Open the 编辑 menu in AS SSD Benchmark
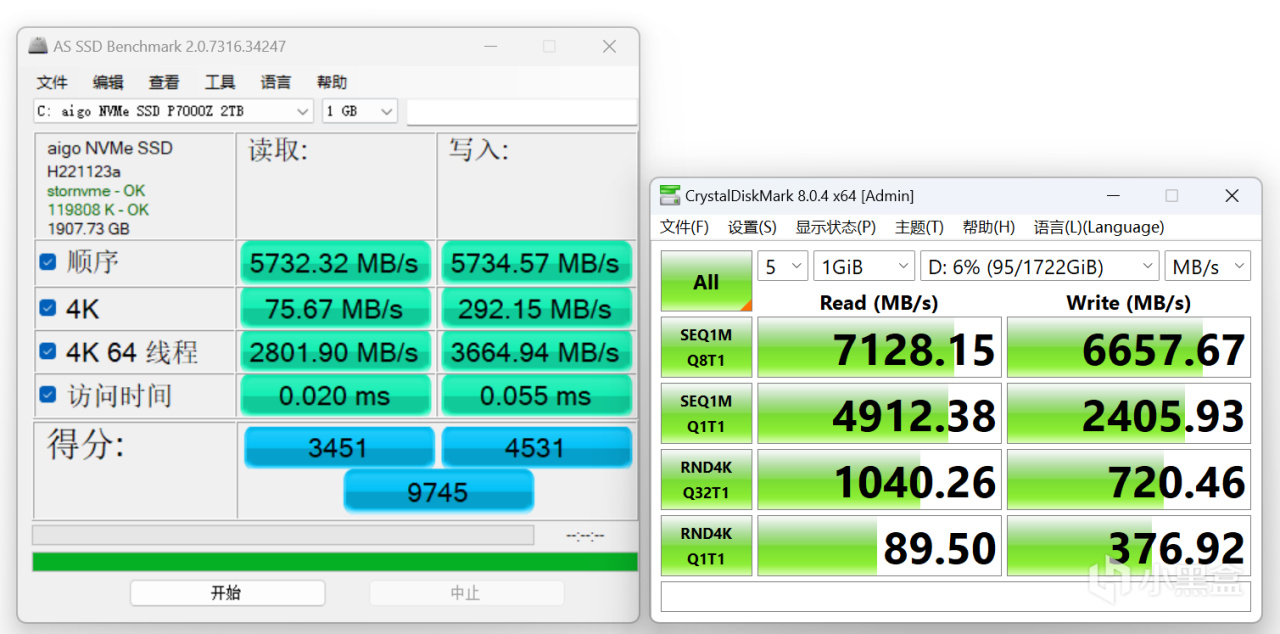 [x=108, y=82]
